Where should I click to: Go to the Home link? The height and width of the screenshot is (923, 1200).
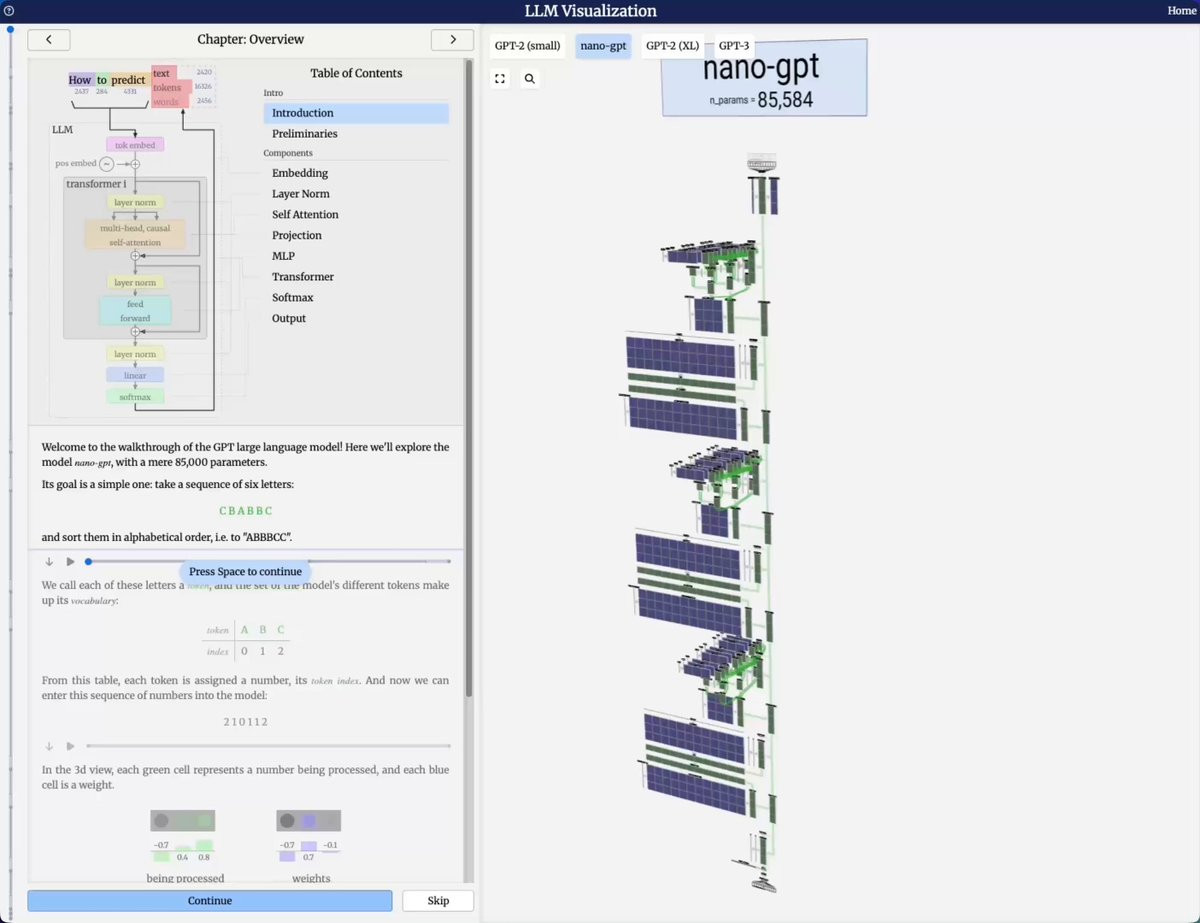click(x=1182, y=11)
